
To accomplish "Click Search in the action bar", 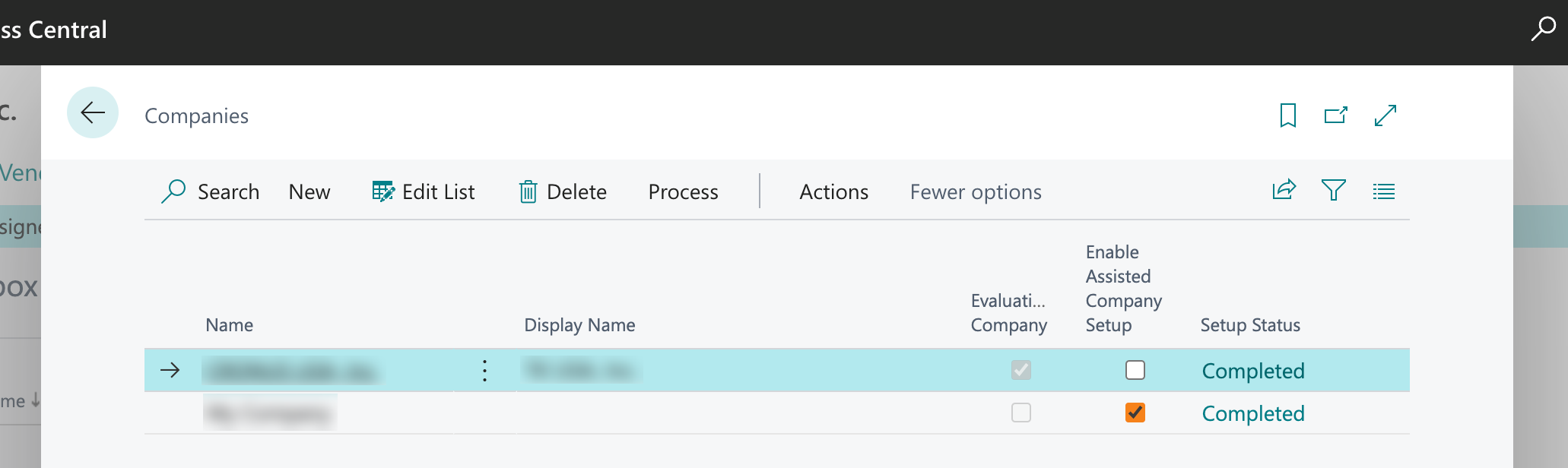I will point(211,191).
